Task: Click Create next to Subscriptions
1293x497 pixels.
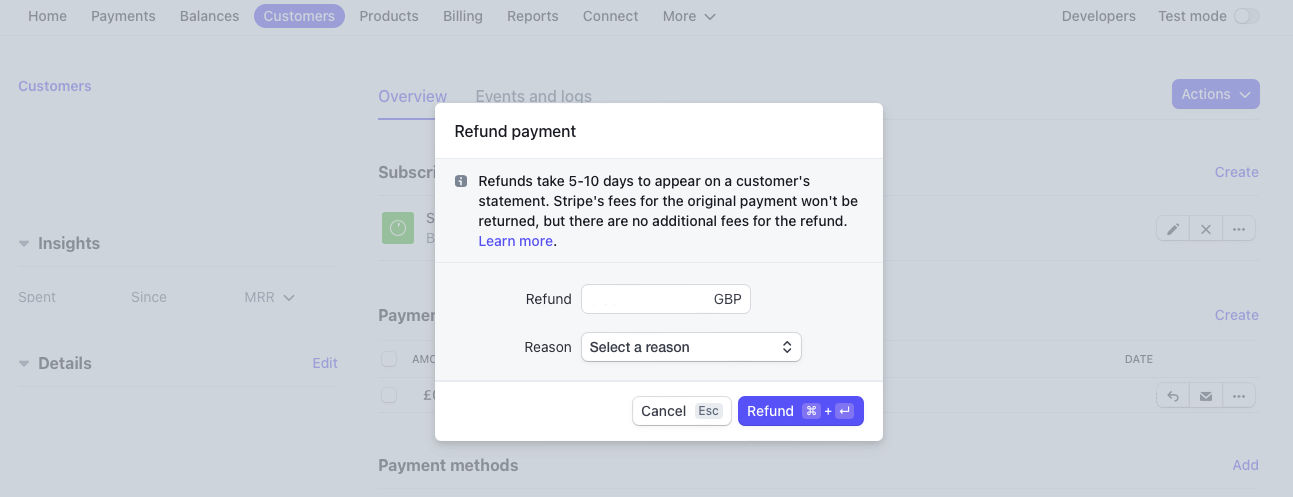Action: coord(1237,172)
